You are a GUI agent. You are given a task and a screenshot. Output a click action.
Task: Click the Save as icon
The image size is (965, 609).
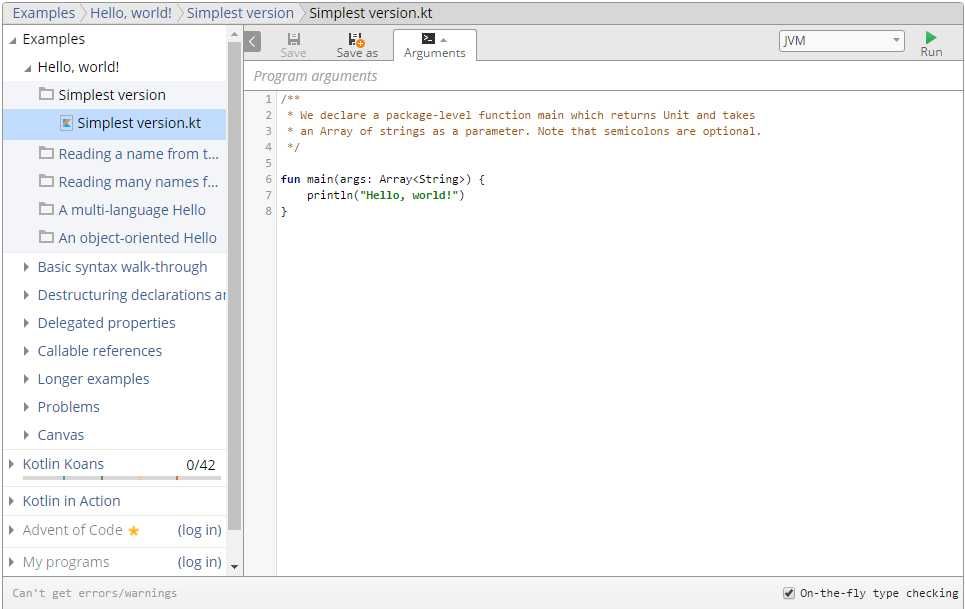pyautogui.click(x=356, y=40)
